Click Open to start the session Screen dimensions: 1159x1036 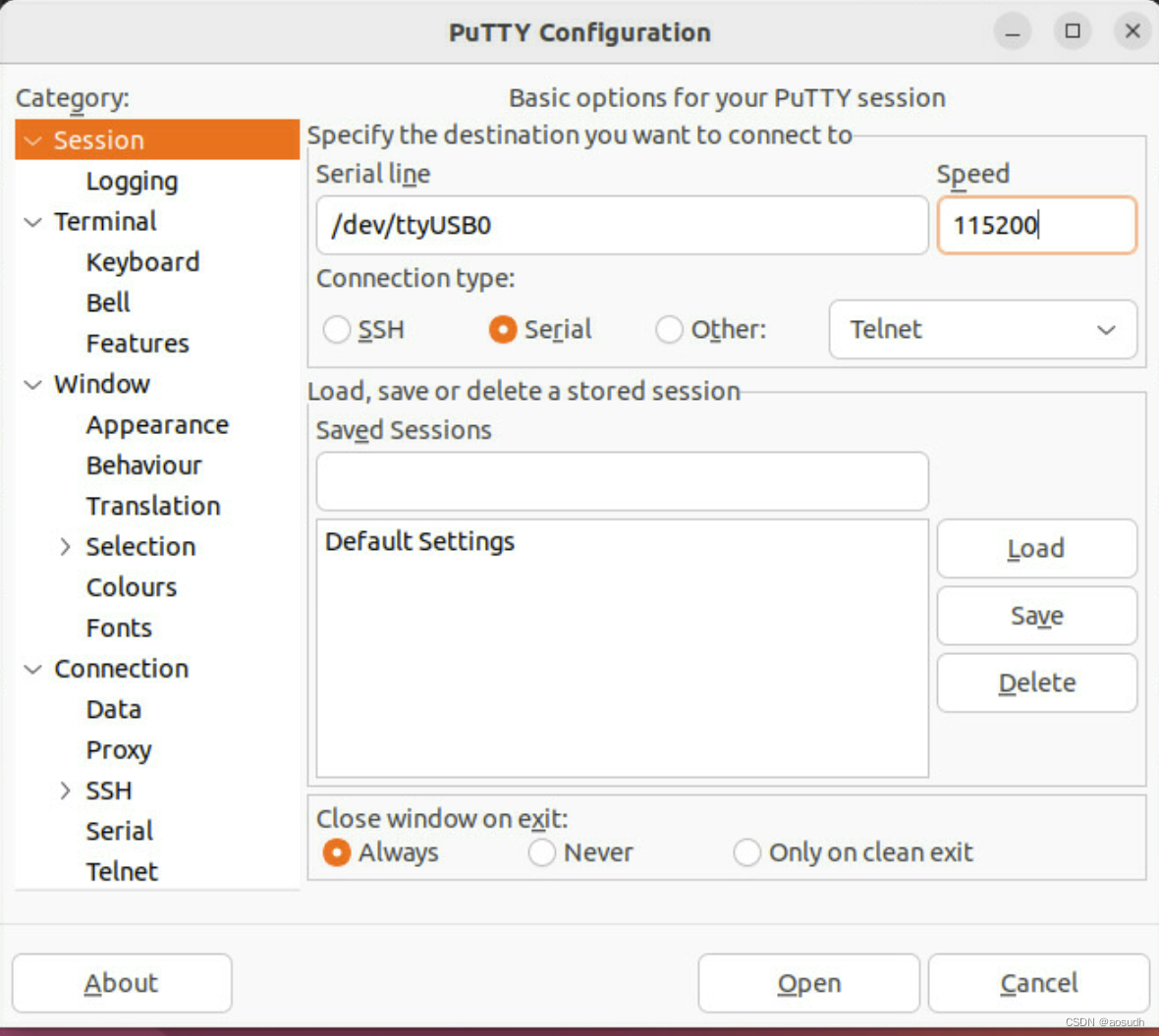[x=808, y=984]
